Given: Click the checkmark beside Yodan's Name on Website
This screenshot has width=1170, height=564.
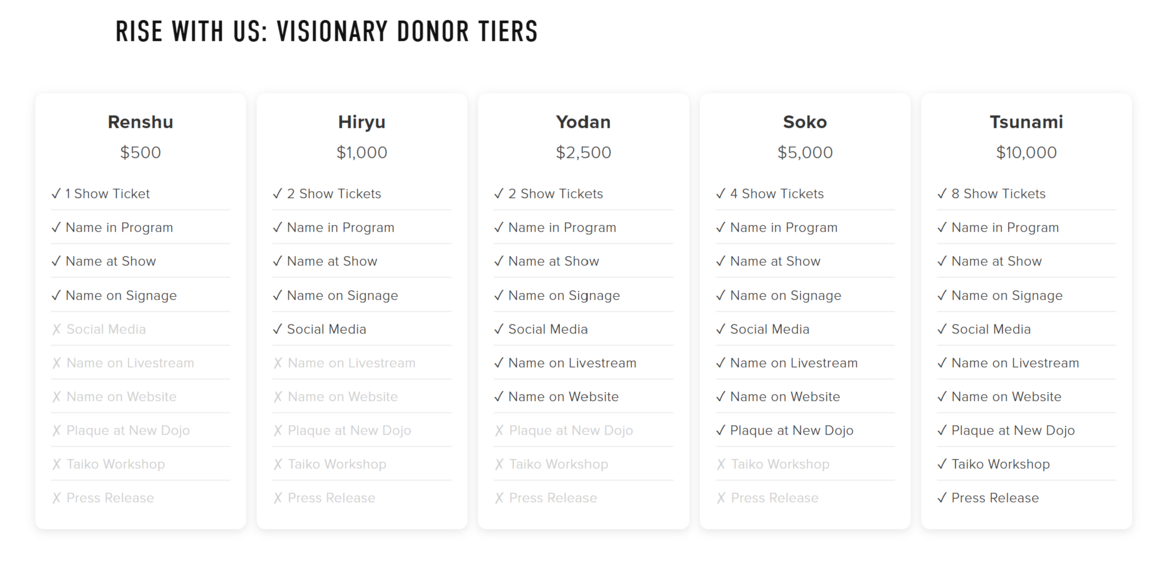Looking at the screenshot, I should pos(499,397).
